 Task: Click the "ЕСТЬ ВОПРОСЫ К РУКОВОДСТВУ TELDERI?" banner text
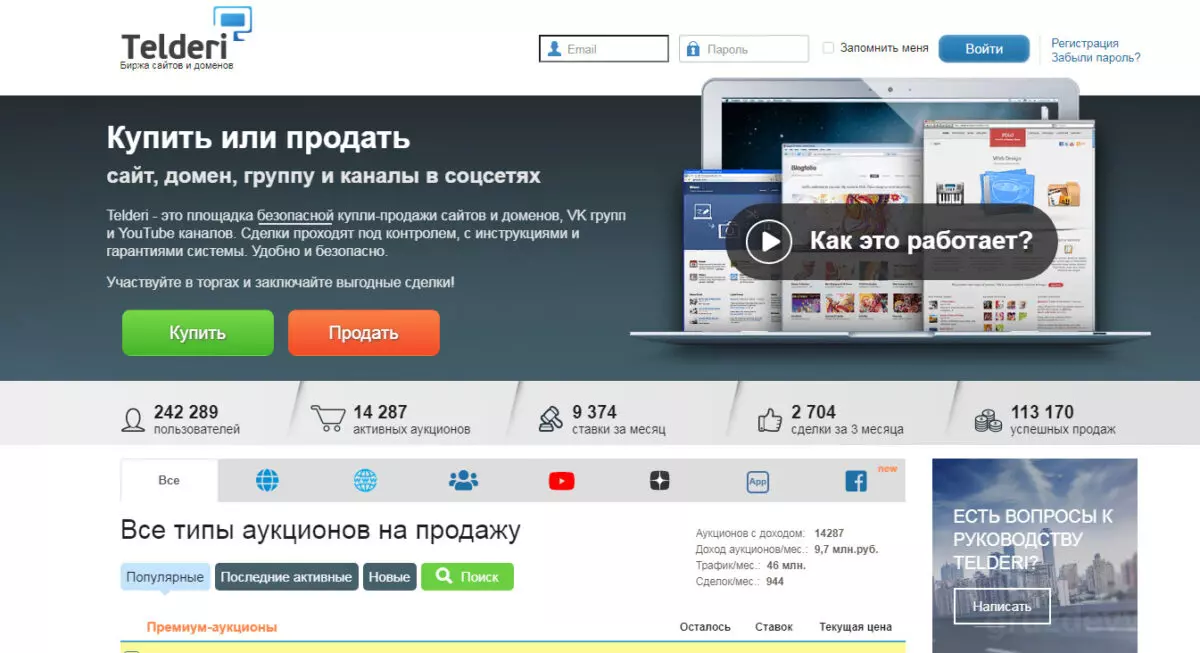point(1033,539)
